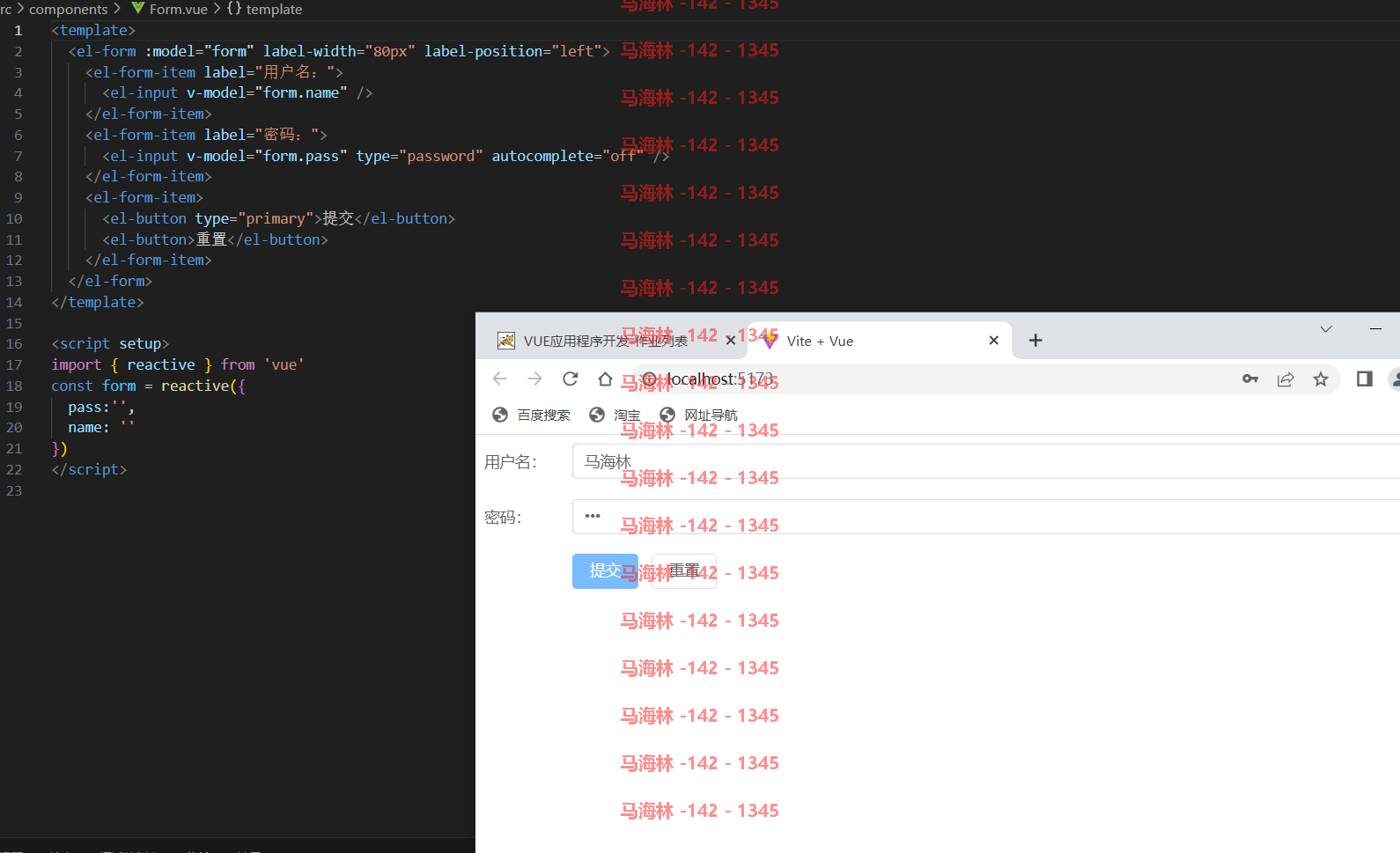1400x853 pixels.
Task: Click the browser forward arrow
Action: (x=534, y=379)
